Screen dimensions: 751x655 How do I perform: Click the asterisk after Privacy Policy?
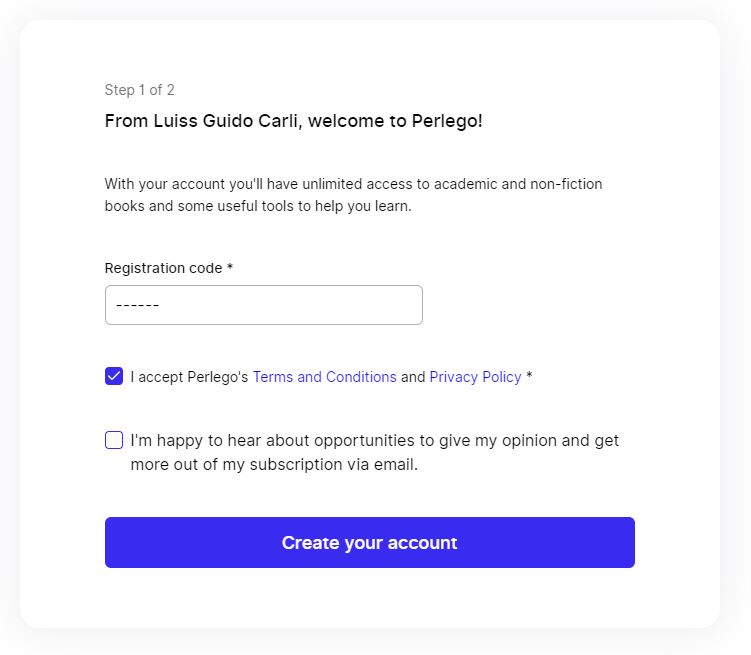pos(529,377)
